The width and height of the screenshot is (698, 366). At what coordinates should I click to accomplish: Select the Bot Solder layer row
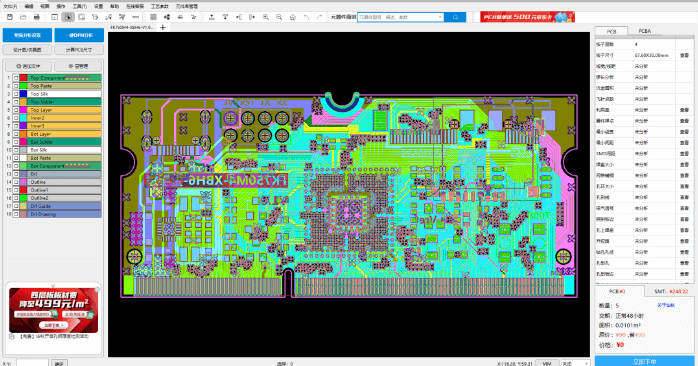[x=64, y=142]
